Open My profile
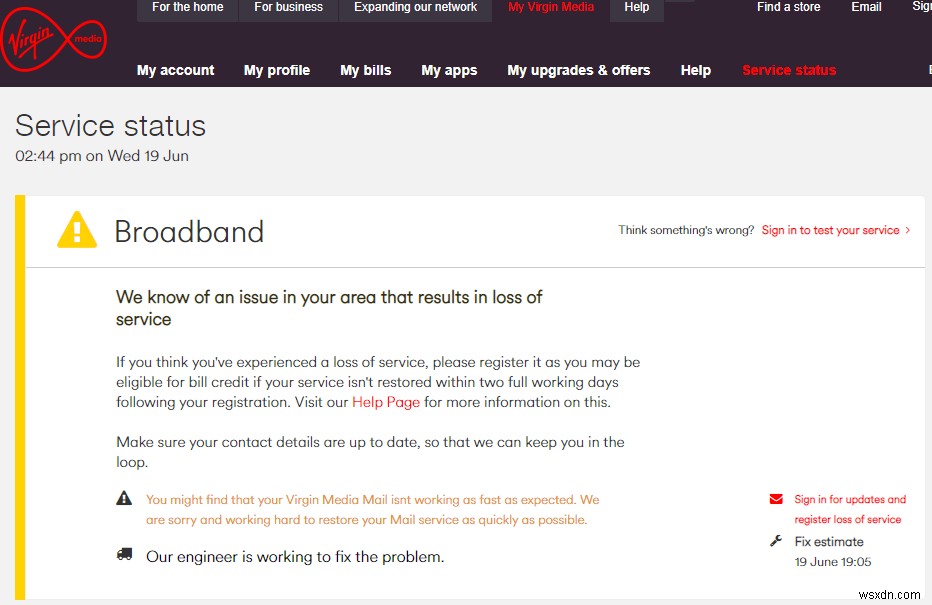 277,70
